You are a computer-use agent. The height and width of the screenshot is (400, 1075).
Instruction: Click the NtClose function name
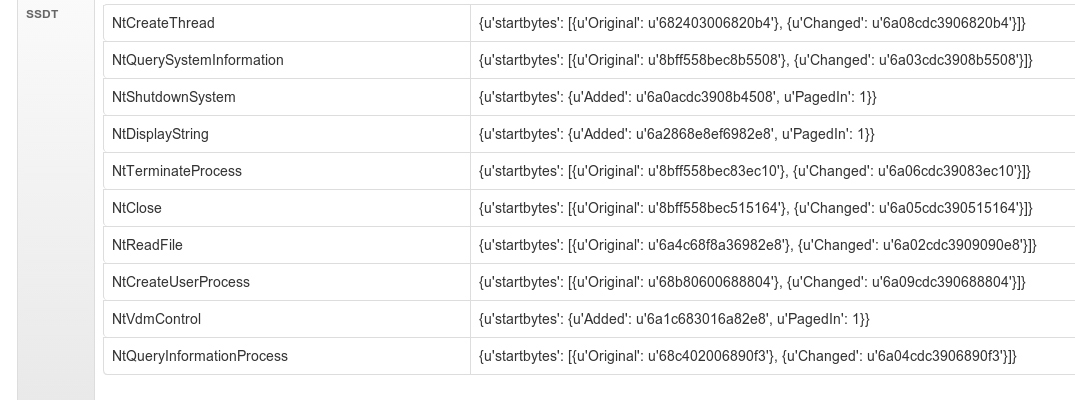(136, 209)
